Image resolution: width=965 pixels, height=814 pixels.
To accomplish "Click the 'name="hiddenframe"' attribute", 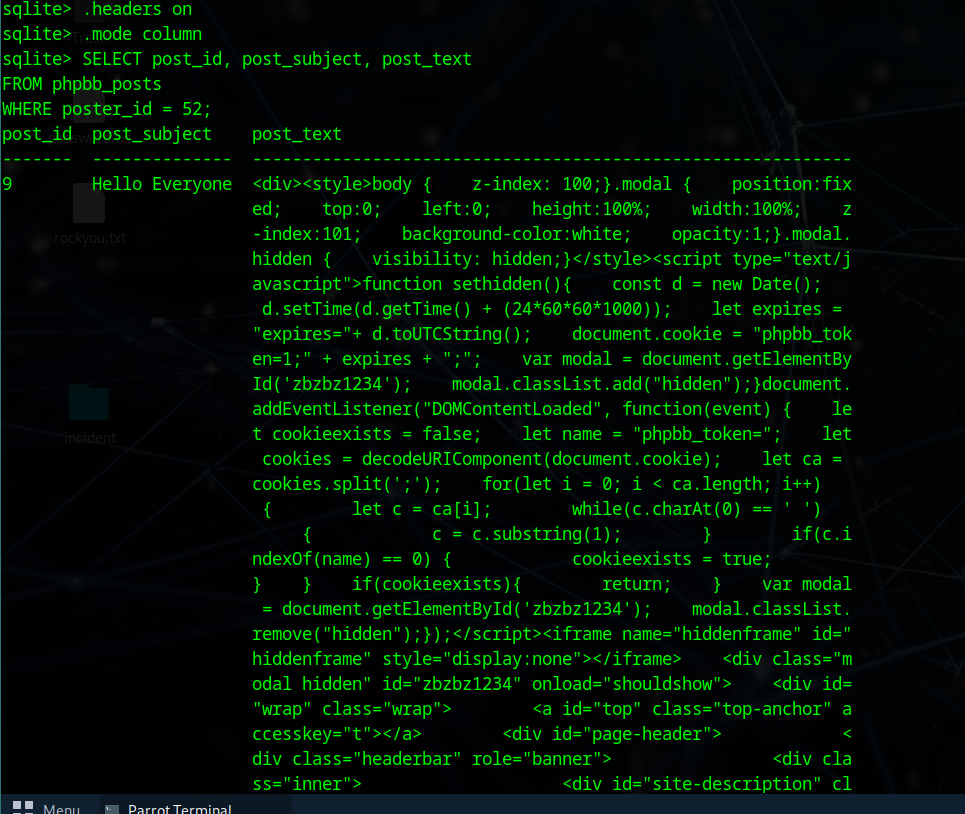I will click(x=712, y=634).
